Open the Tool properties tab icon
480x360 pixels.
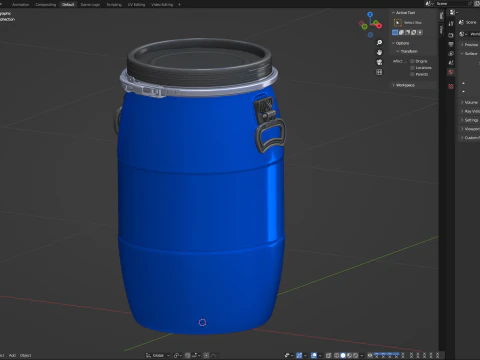click(451, 24)
